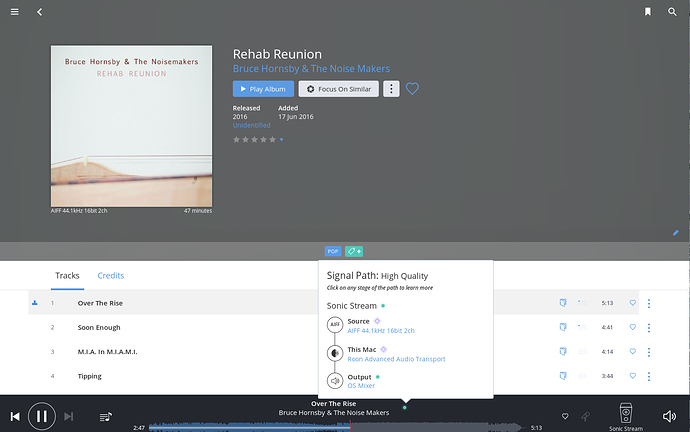Click Play Album button
This screenshot has width=690, height=432.
point(263,89)
